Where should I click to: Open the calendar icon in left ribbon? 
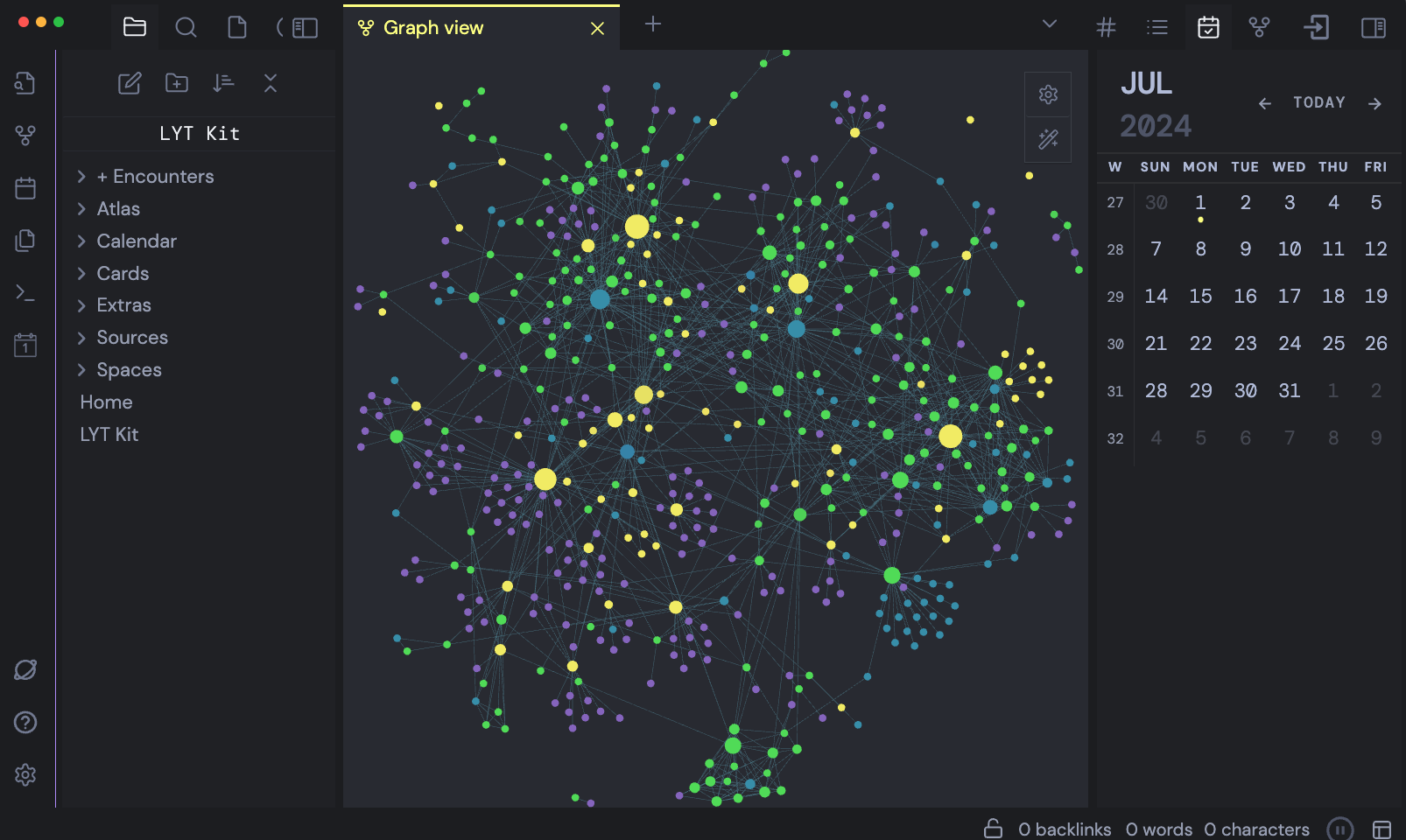point(25,188)
